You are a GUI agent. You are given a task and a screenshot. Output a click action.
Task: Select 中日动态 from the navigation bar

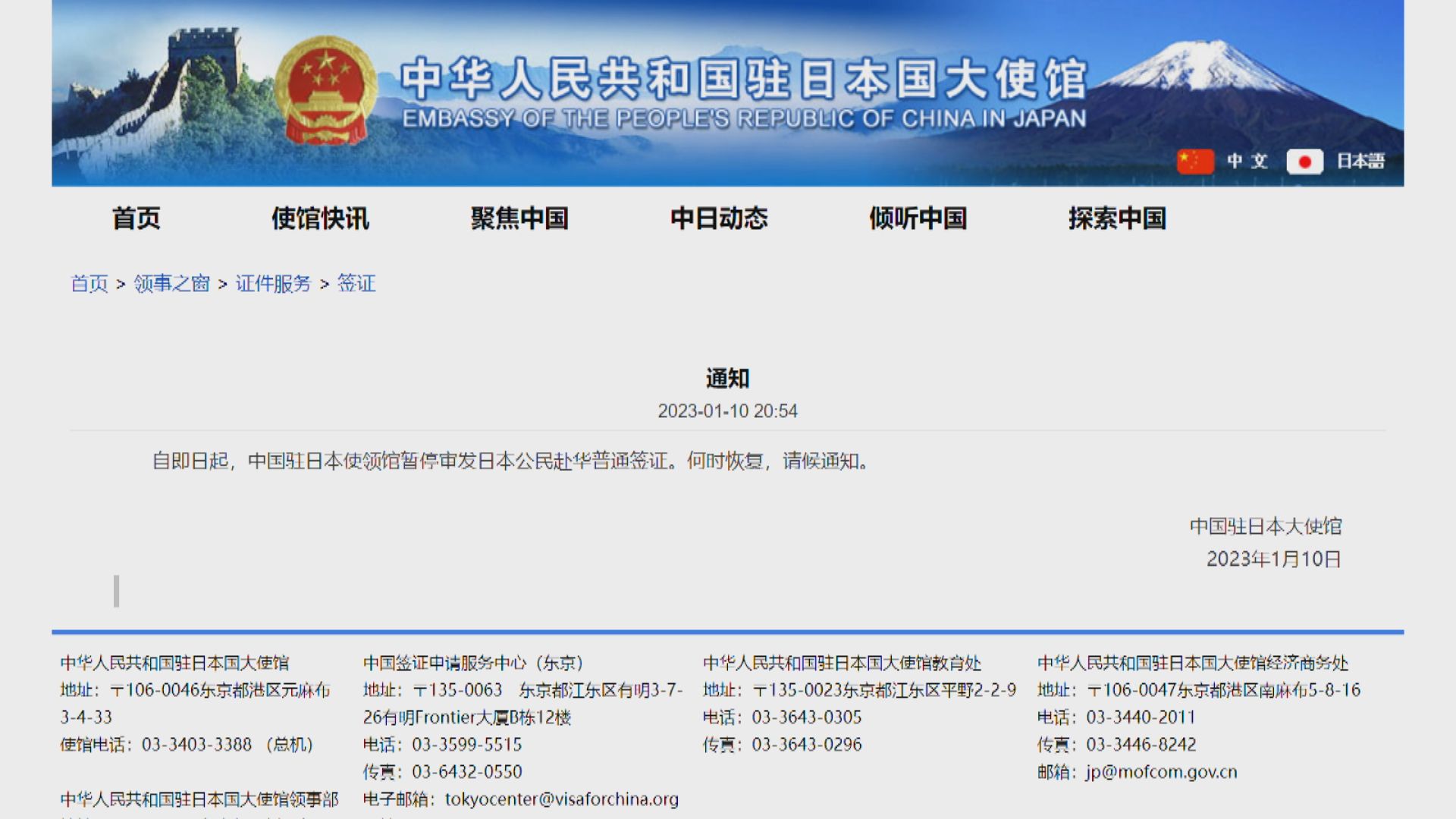pos(720,219)
